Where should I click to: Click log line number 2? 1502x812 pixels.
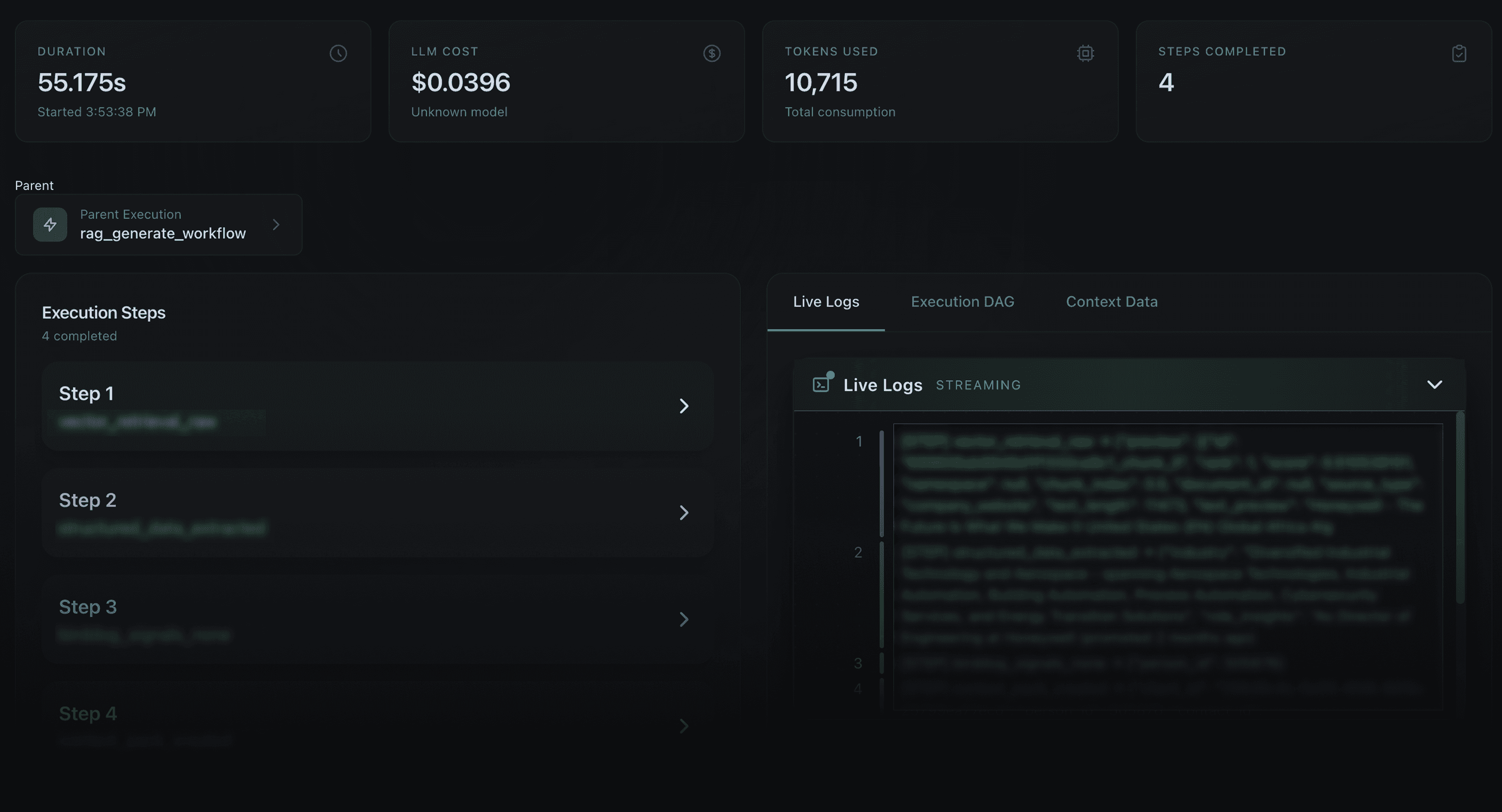[x=858, y=552]
